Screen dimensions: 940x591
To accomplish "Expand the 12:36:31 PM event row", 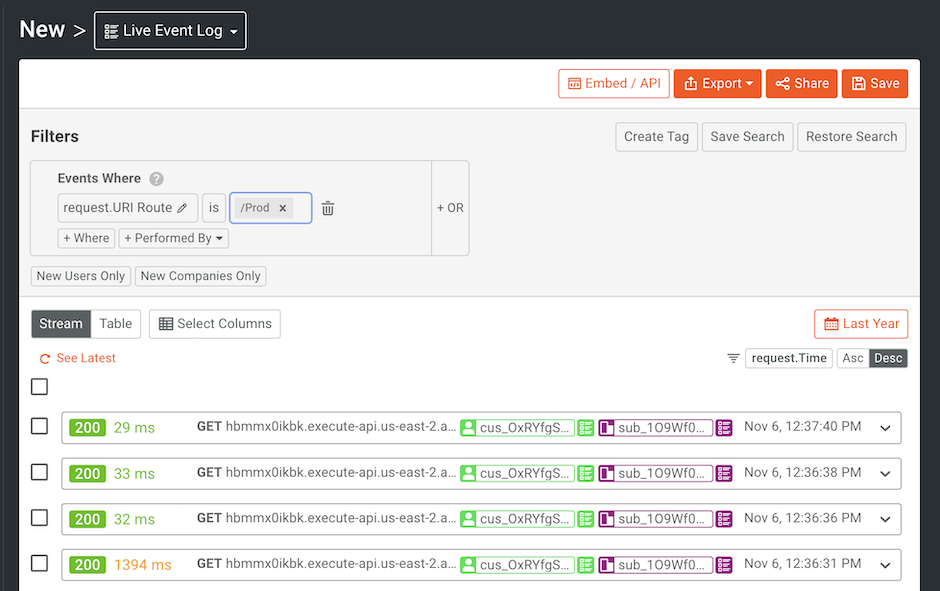I will click(x=885, y=565).
